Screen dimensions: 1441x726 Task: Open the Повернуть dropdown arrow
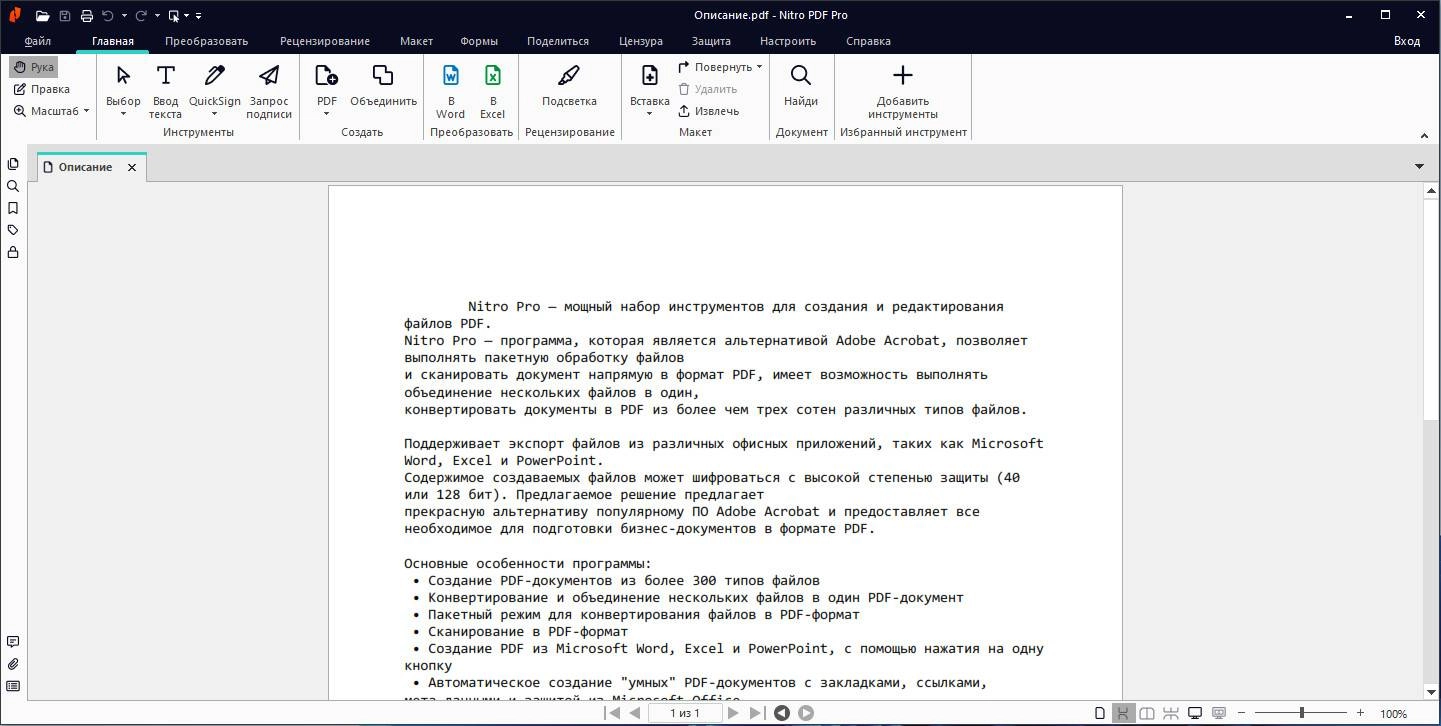pyautogui.click(x=759, y=67)
